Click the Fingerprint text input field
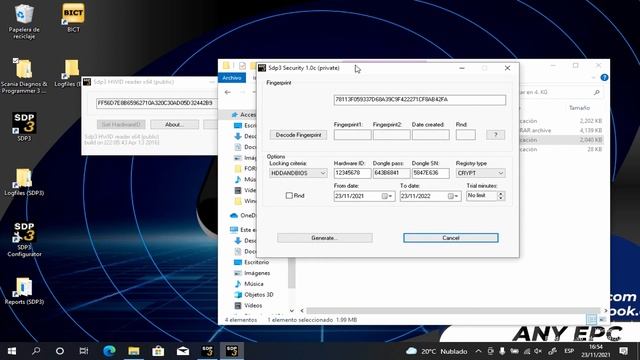Viewport: 640px width, 360px height. [420, 100]
